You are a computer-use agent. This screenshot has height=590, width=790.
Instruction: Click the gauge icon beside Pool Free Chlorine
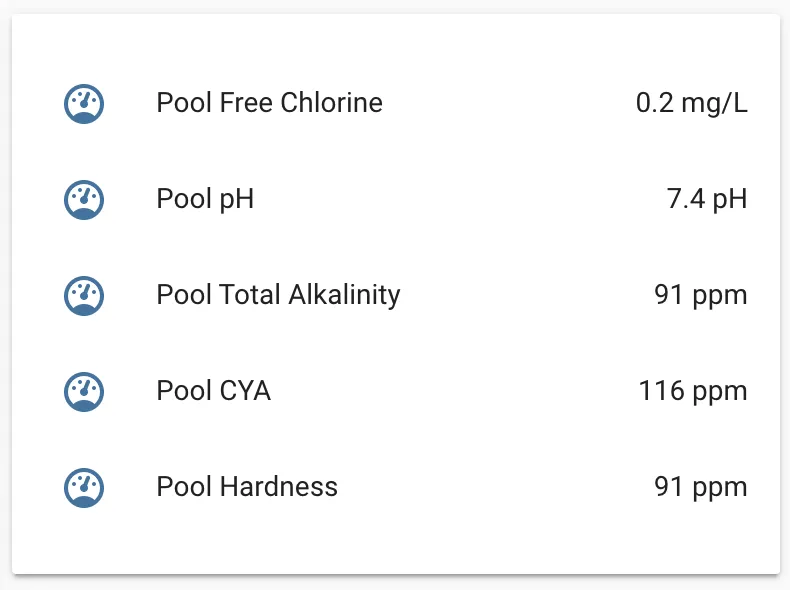(84, 103)
